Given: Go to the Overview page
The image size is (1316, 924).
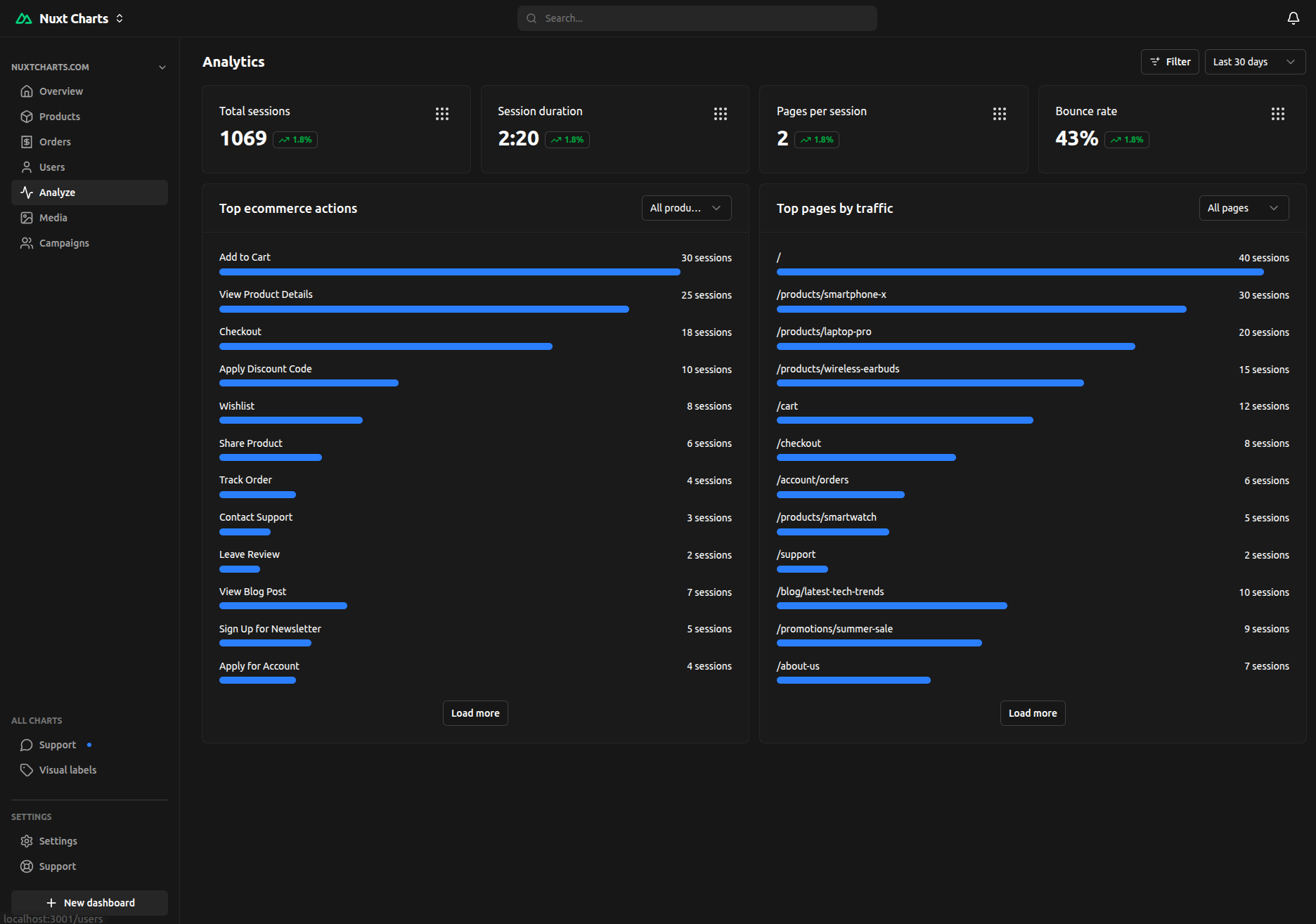Looking at the screenshot, I should click(60, 91).
